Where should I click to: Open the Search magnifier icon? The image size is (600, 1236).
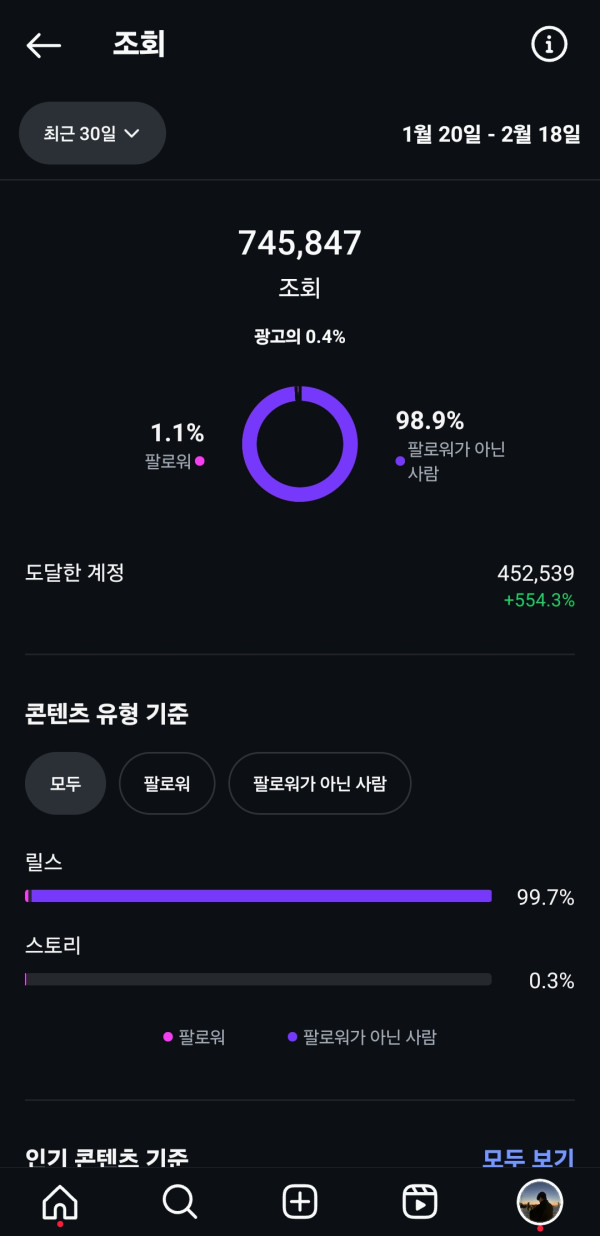pyautogui.click(x=180, y=1201)
